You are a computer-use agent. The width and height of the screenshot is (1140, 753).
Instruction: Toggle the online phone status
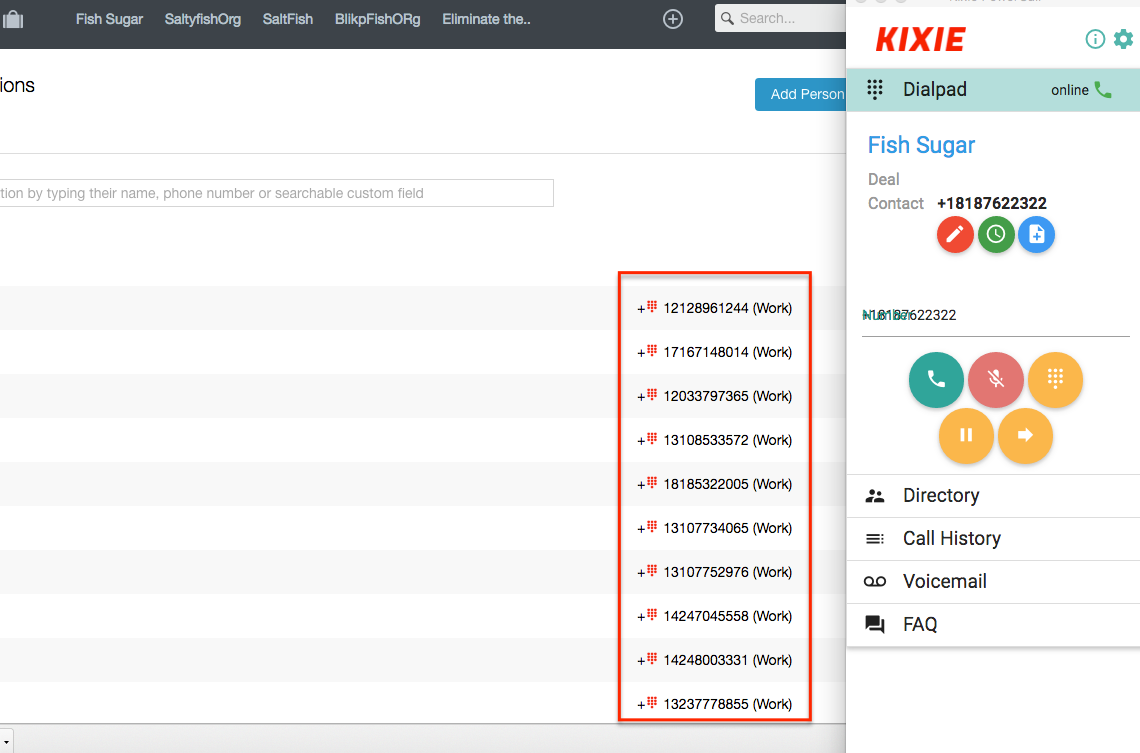point(1102,90)
